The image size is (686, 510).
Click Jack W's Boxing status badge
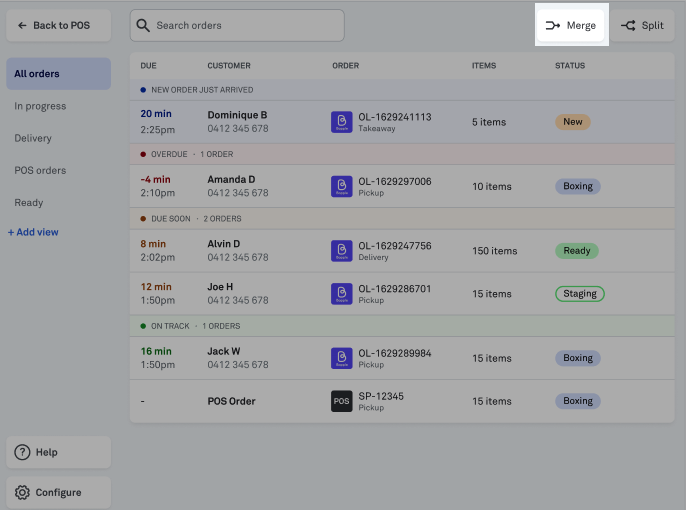coord(578,358)
